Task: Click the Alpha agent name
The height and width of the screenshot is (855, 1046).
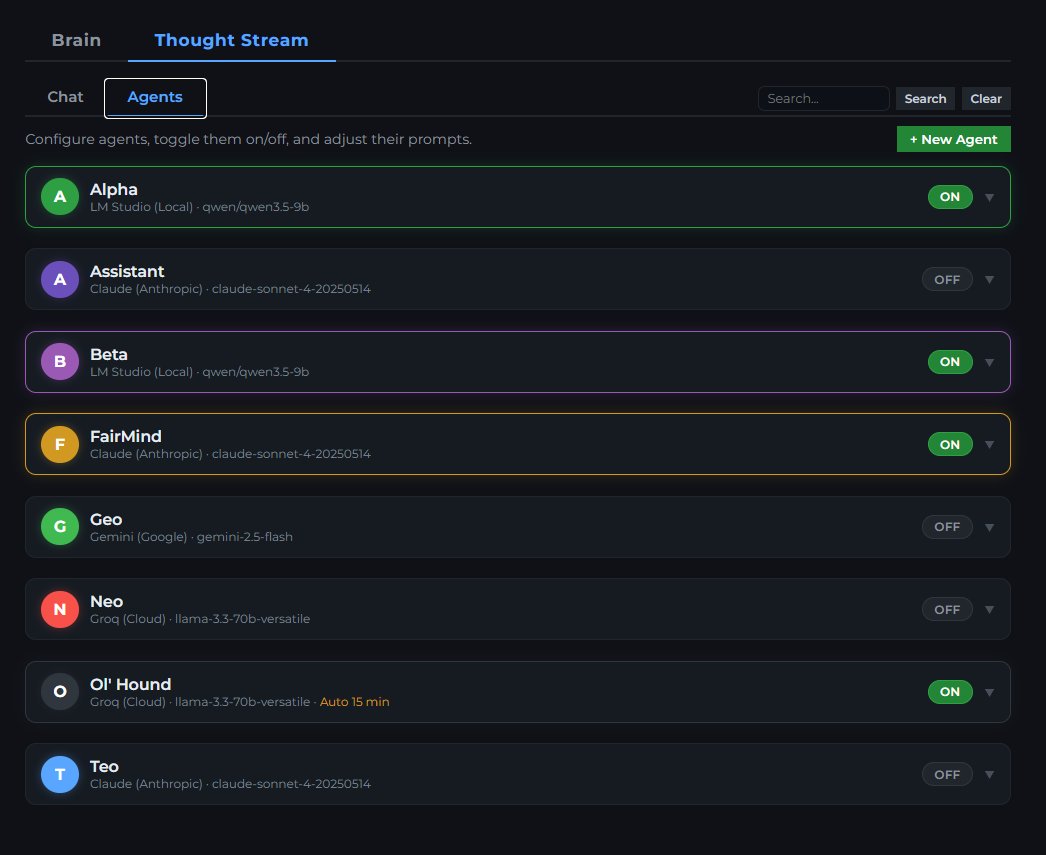Action: pos(113,189)
